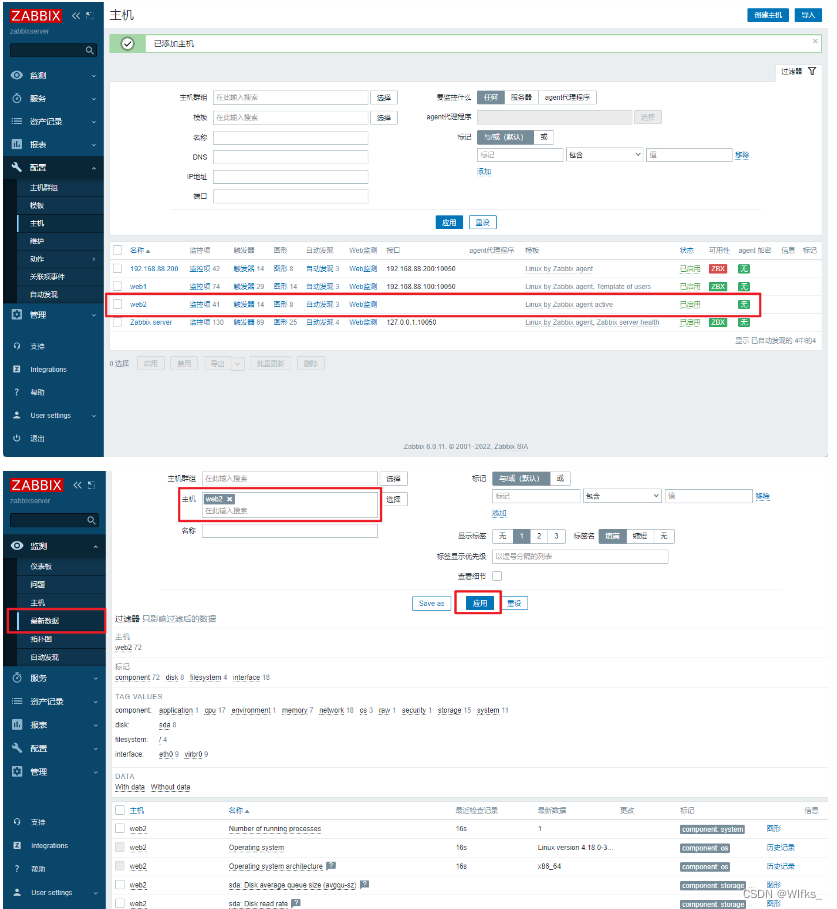The height and width of the screenshot is (909, 837).
Task: Tick the checkbox for host Zabbix server
Action: coord(118,322)
